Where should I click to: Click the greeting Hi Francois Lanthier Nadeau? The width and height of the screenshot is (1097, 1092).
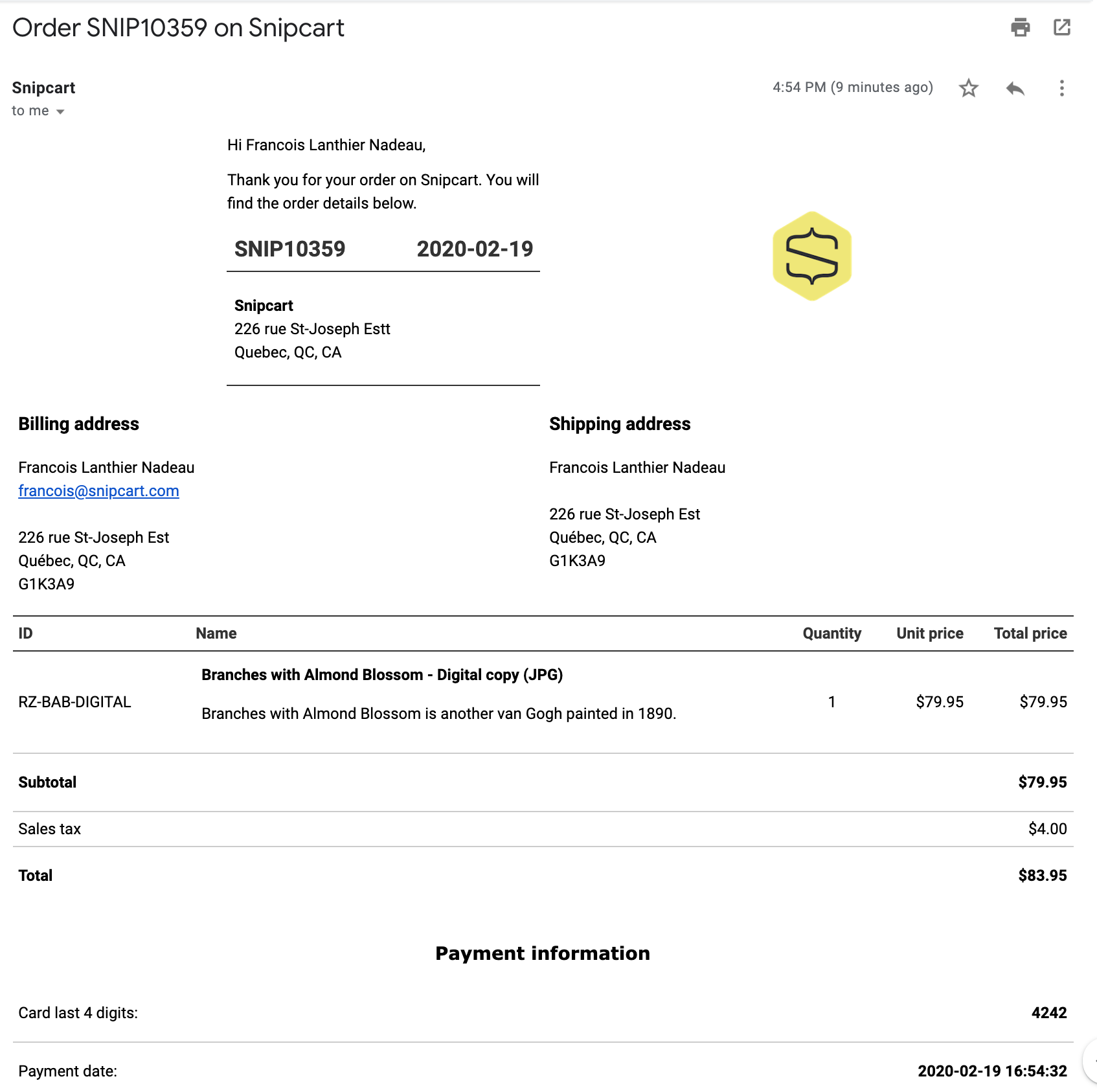coord(326,145)
